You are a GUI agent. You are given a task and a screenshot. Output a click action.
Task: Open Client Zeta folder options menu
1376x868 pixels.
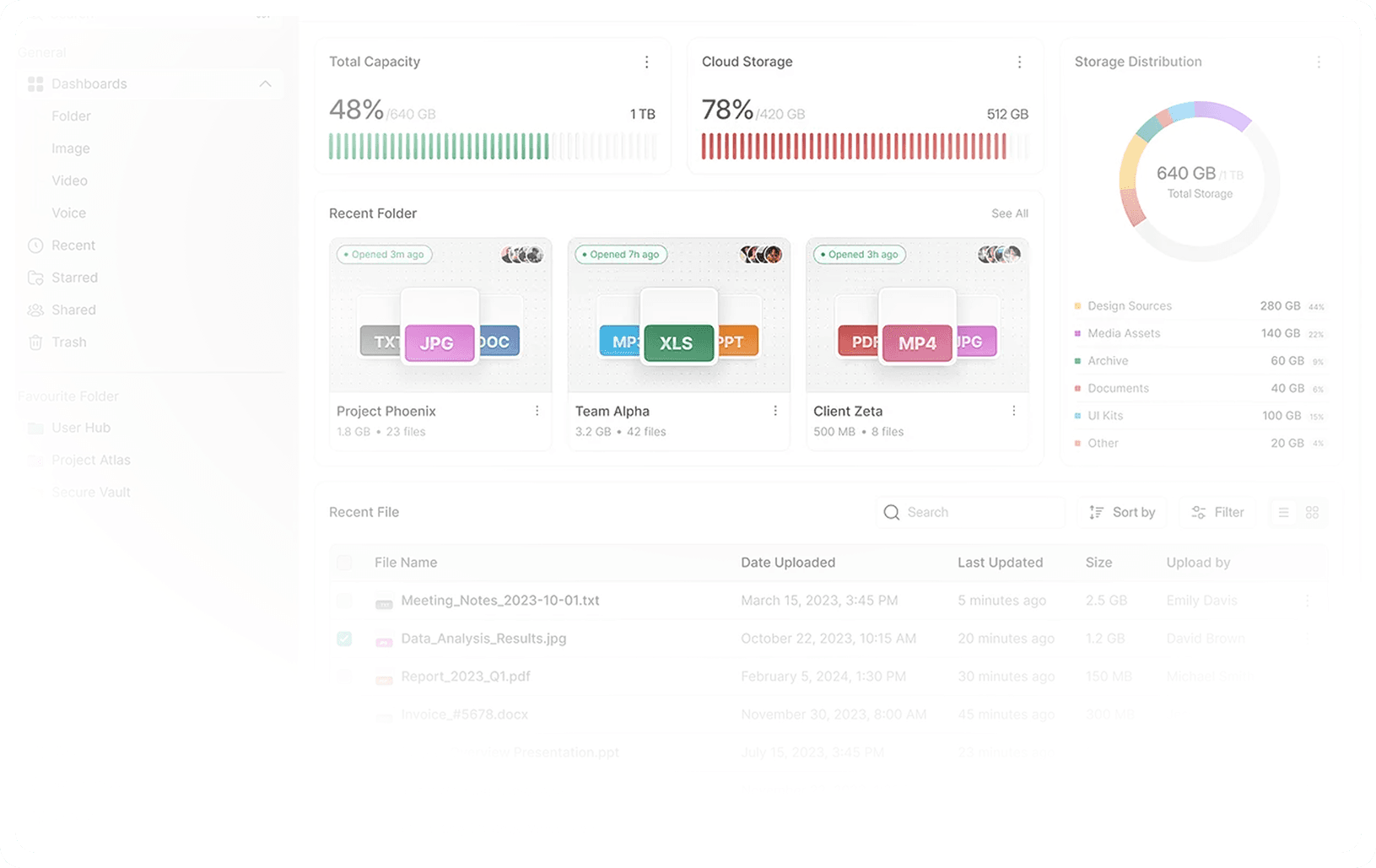(x=1014, y=411)
